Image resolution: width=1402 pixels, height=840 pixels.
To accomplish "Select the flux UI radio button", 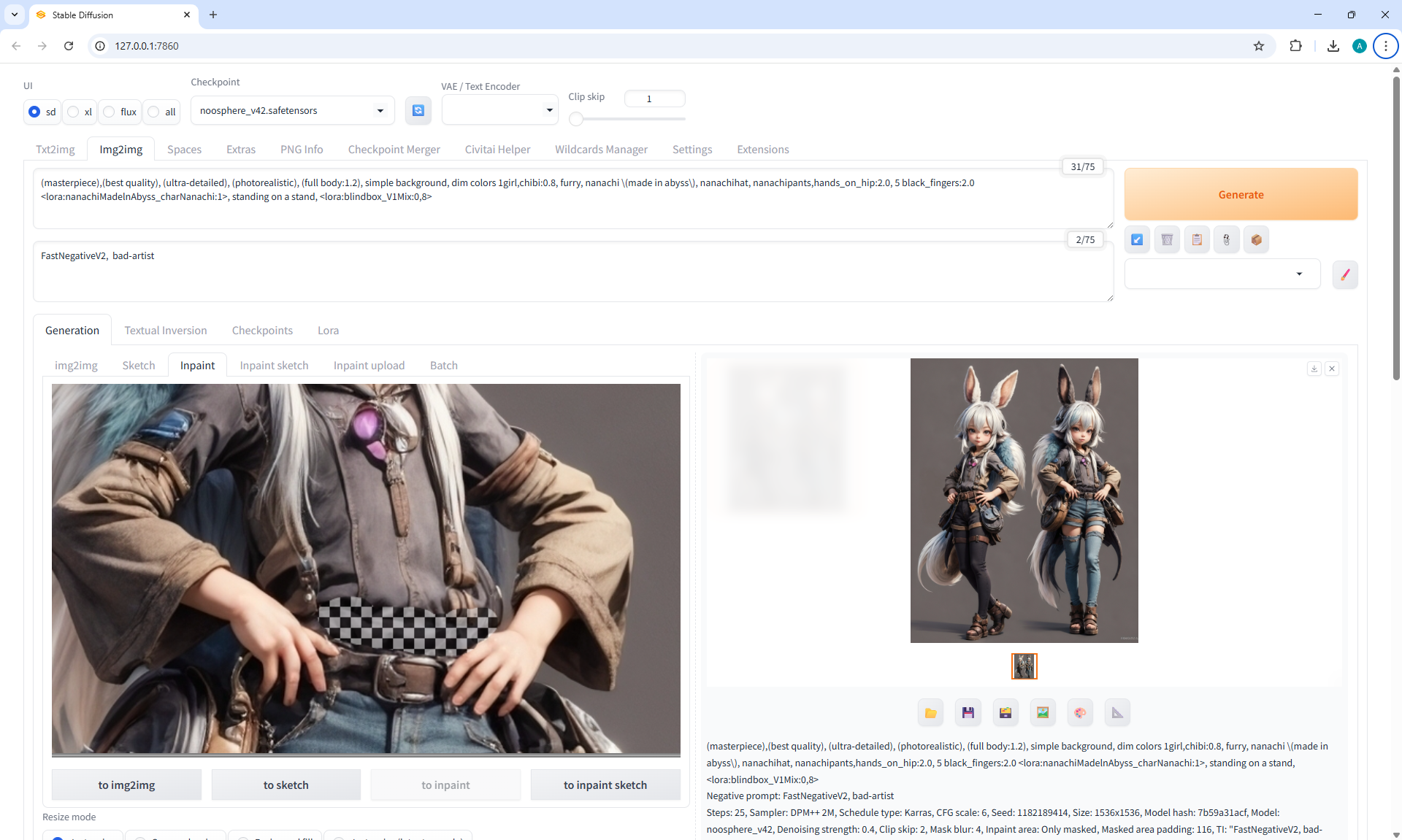I will point(110,112).
